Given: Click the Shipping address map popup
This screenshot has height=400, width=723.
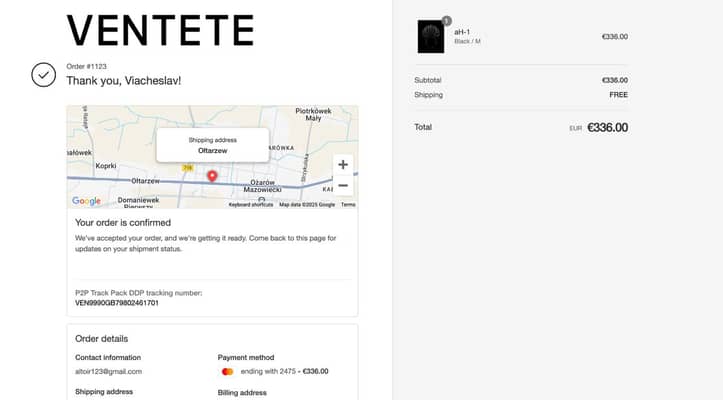Looking at the screenshot, I should pyautogui.click(x=212, y=145).
